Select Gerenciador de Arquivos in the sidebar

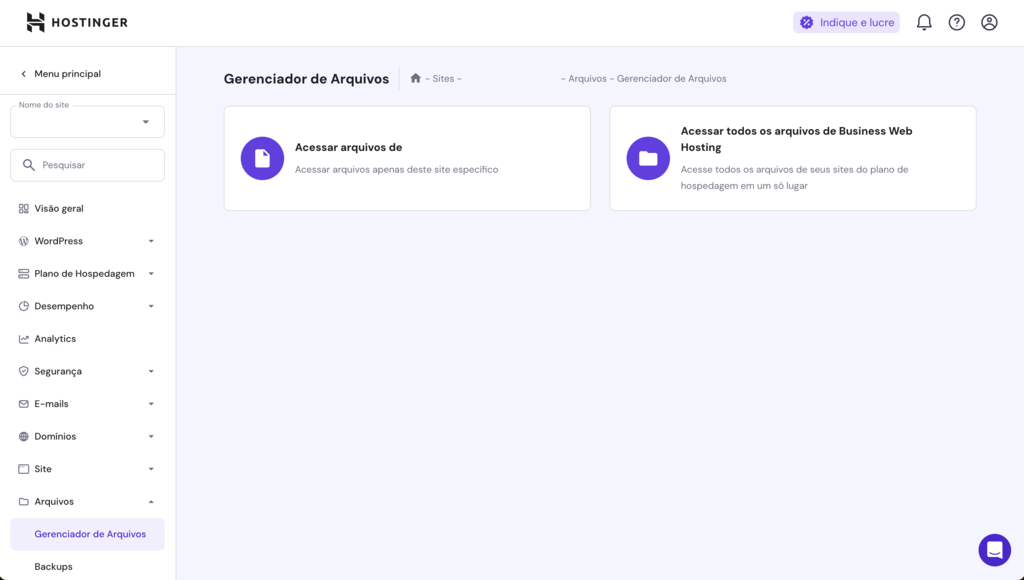point(87,534)
